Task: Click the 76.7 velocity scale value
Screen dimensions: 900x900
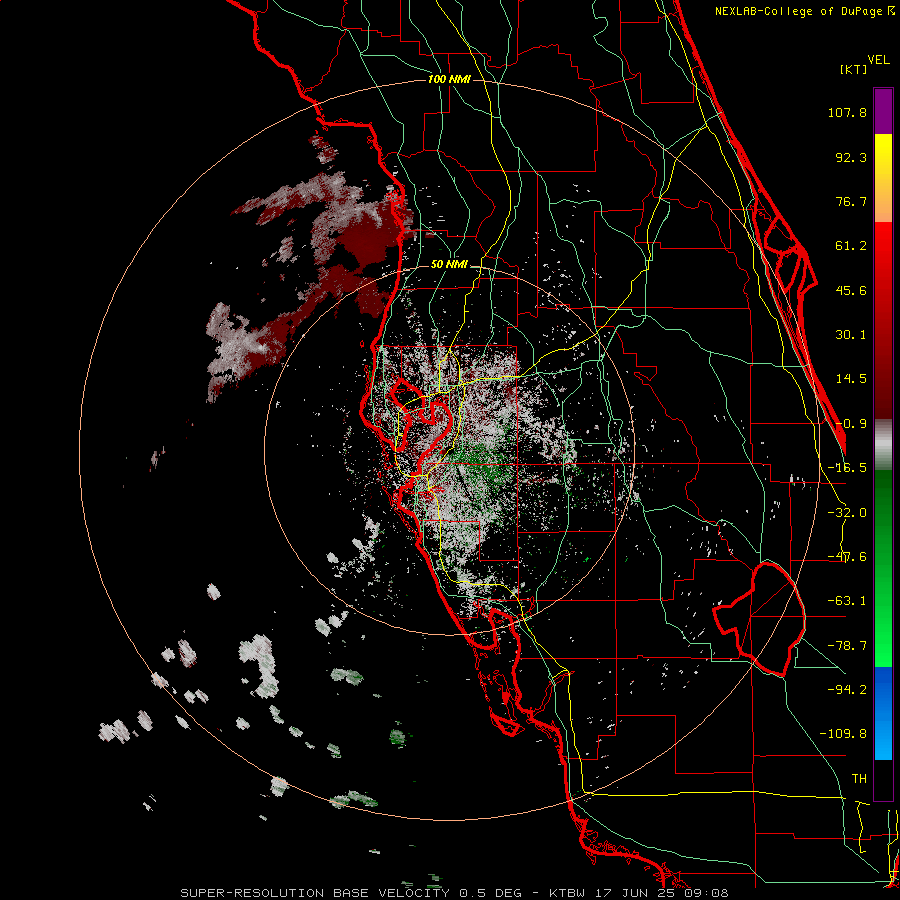Action: click(x=851, y=201)
